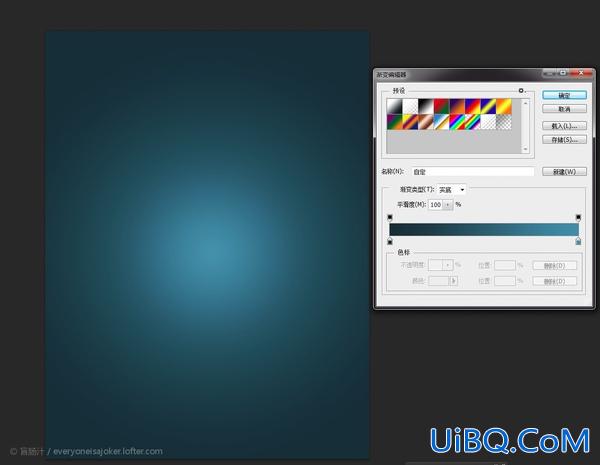
Task: Pick the red-to-green gradient preset
Action: [442, 106]
